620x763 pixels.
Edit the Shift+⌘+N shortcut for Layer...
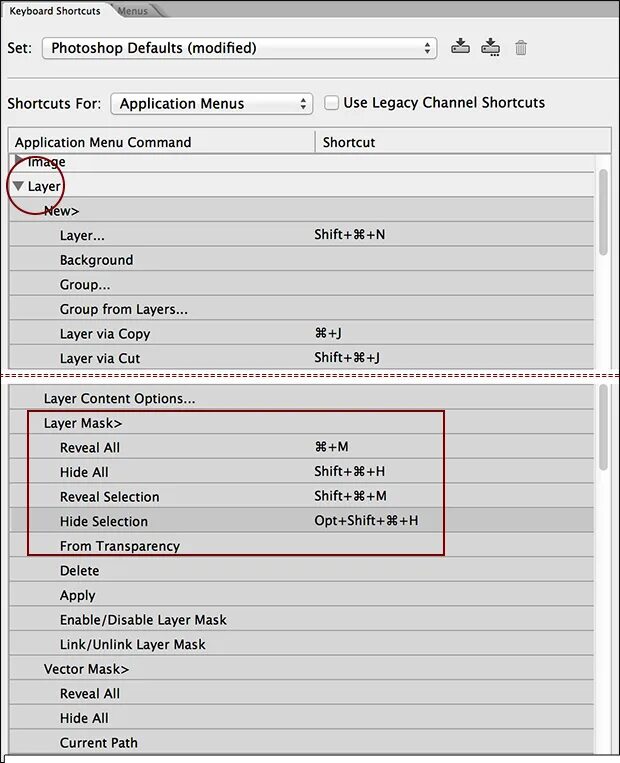coord(349,235)
